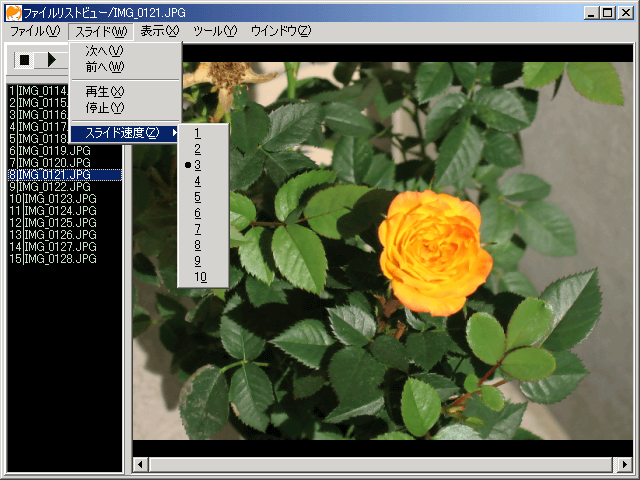Select slide speed 3 radio option
Screen dimensions: 640x480
tap(198, 164)
